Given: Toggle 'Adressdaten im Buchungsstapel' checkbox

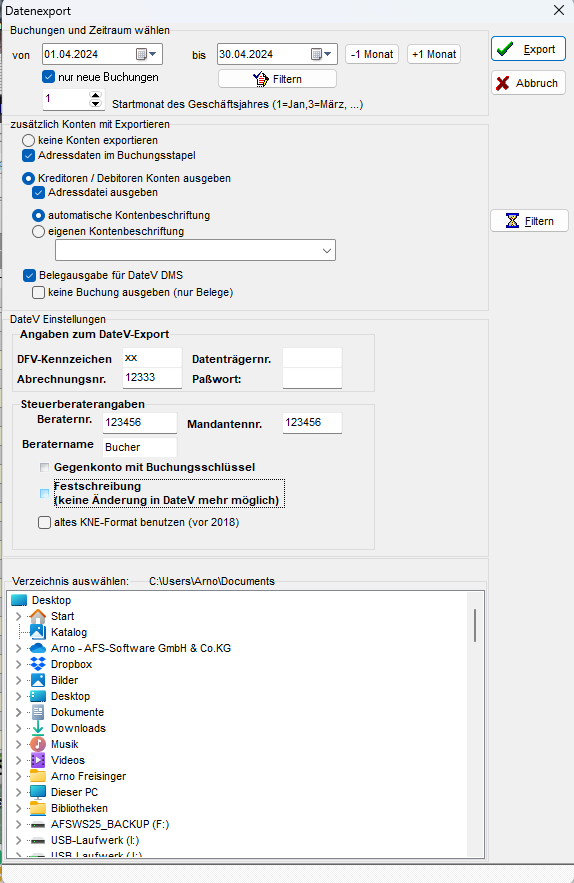Looking at the screenshot, I should (x=28, y=155).
